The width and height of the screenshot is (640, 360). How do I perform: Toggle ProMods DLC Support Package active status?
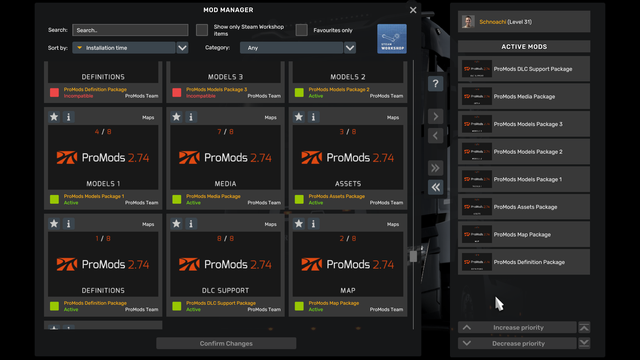pos(177,306)
